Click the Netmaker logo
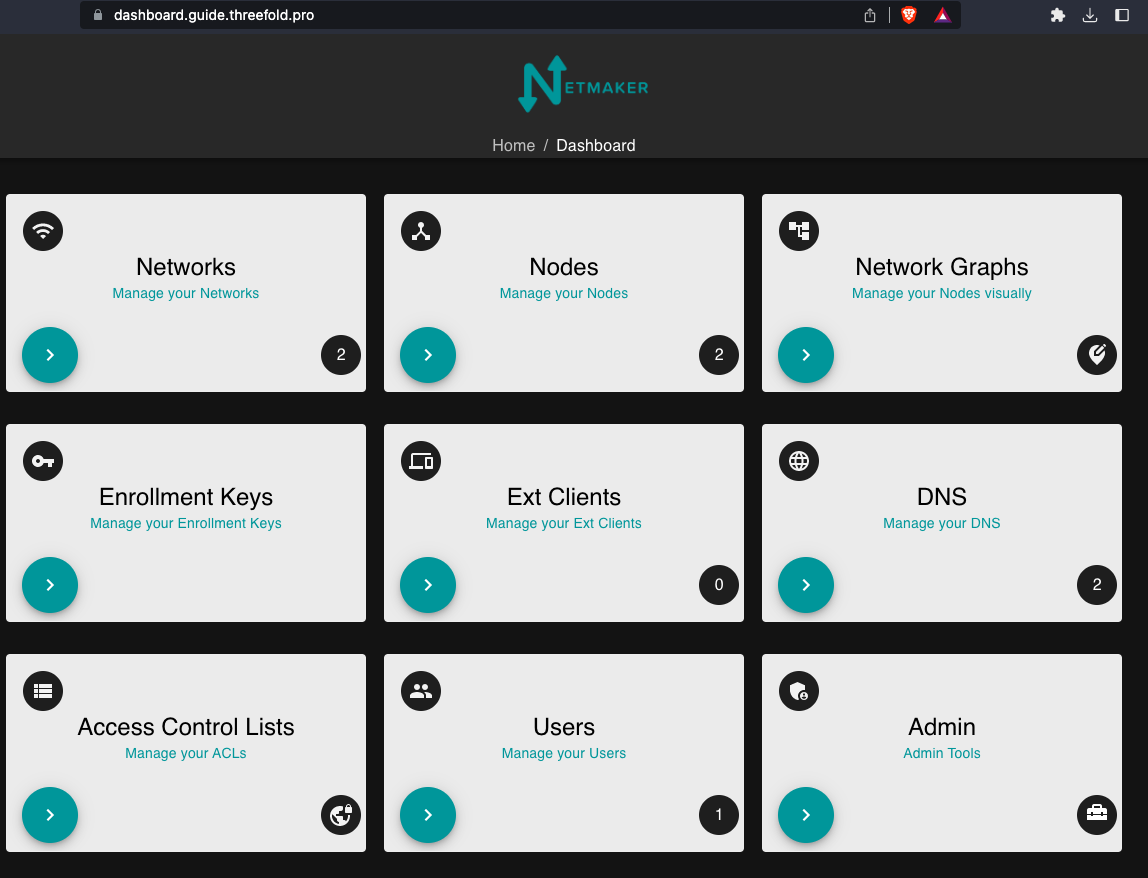This screenshot has height=878, width=1148. [x=583, y=84]
